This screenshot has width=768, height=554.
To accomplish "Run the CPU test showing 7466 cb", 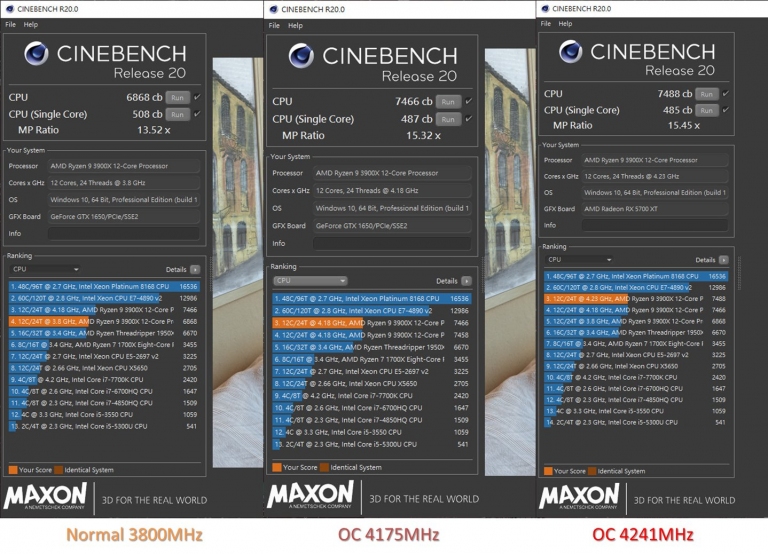I will point(448,102).
